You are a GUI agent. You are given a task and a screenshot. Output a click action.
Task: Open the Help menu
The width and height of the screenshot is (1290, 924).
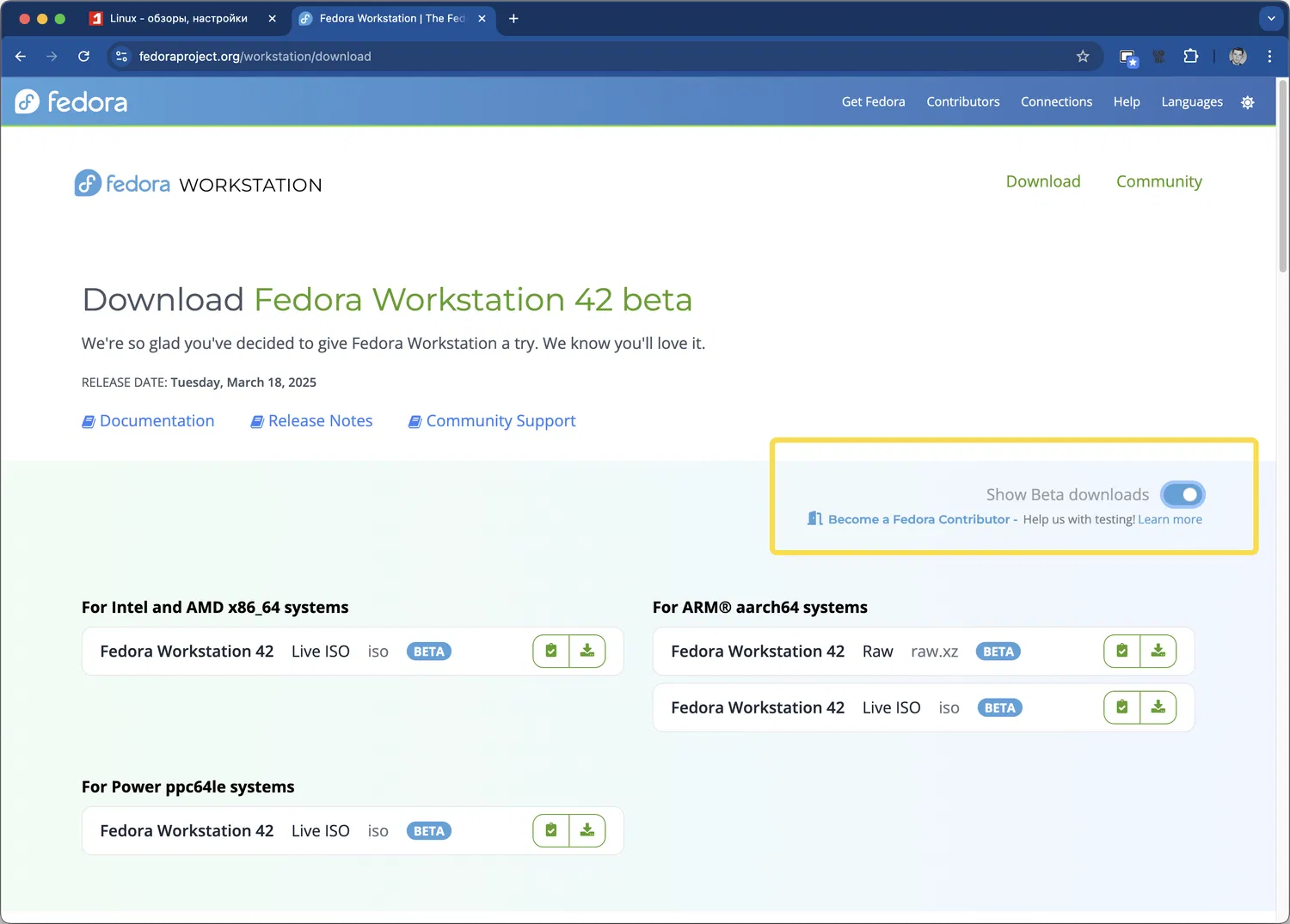pos(1127,101)
